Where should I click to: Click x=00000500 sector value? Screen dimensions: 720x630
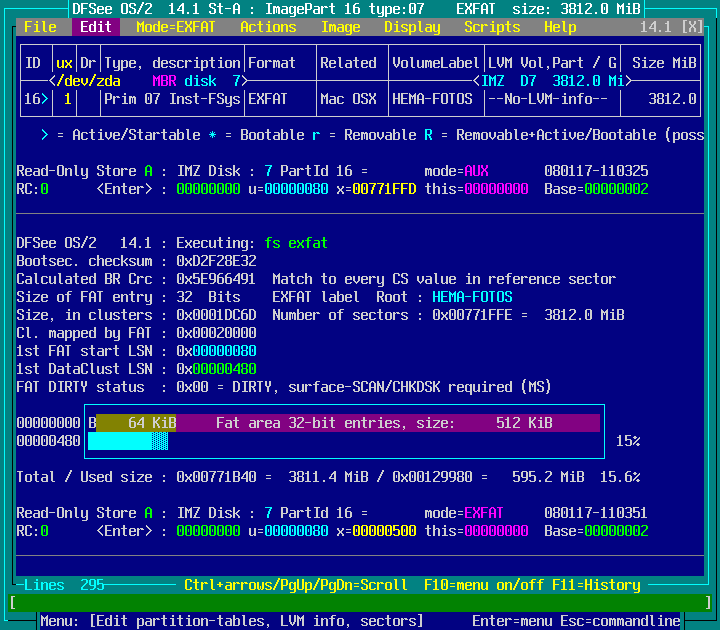coord(376,531)
